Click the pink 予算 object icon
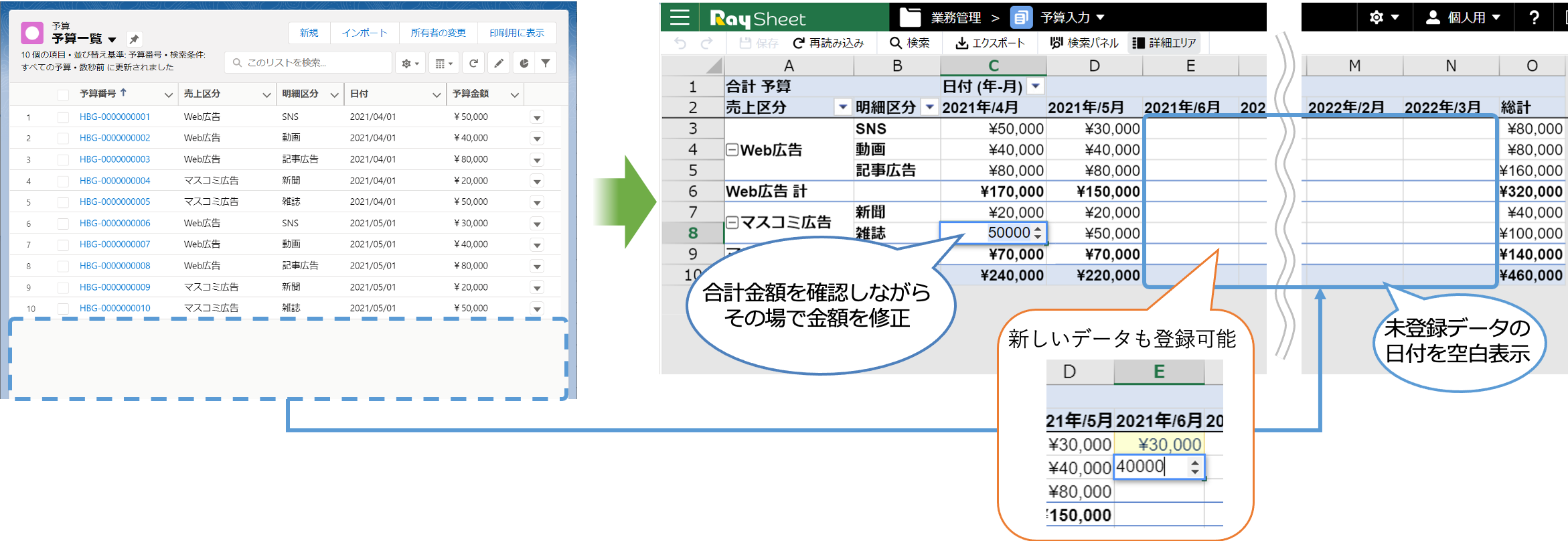The height and width of the screenshot is (541, 1568). [x=32, y=33]
